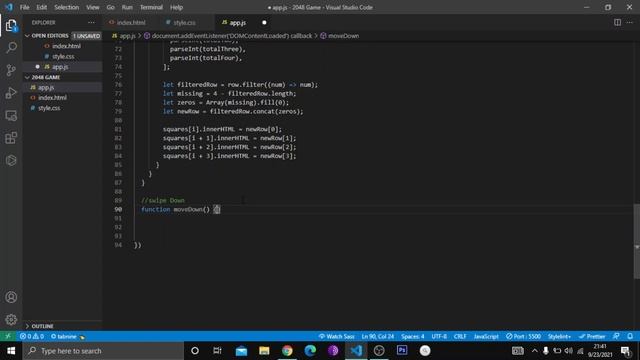Click the Windows taskbar search box

coord(103,351)
